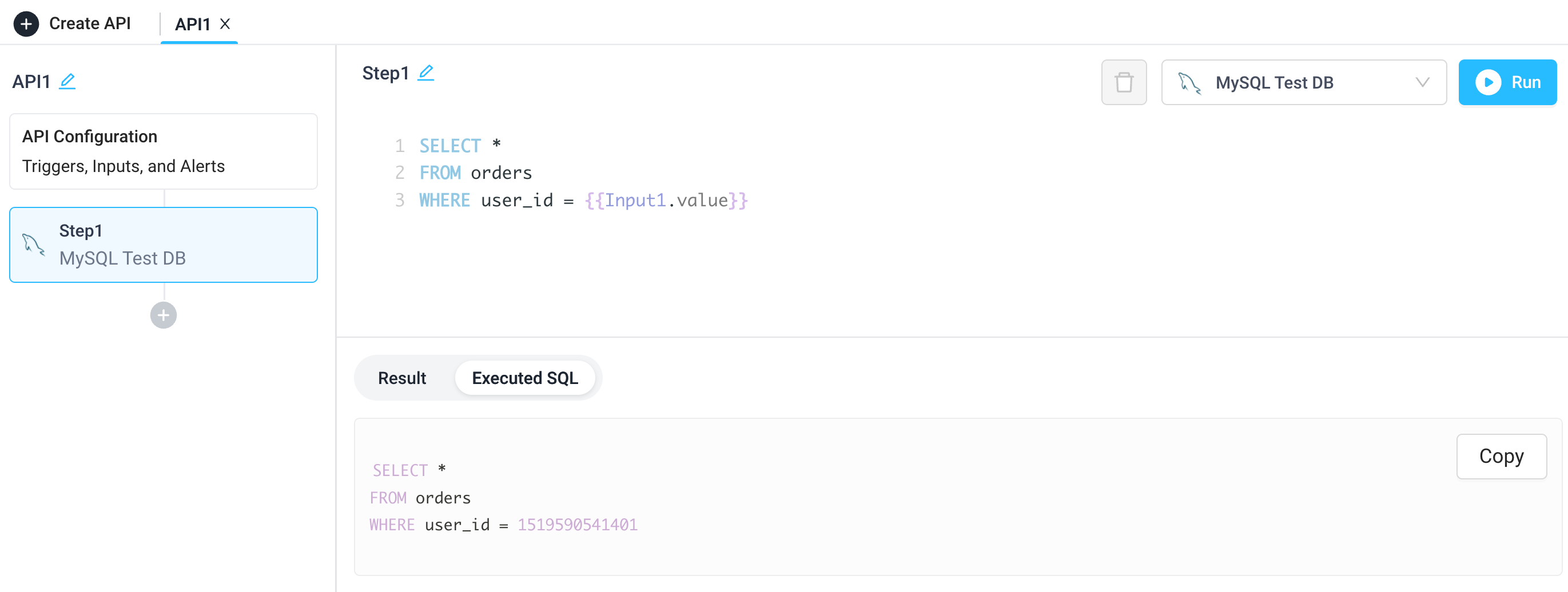Click the pencil icon to rename Step1

pos(427,73)
